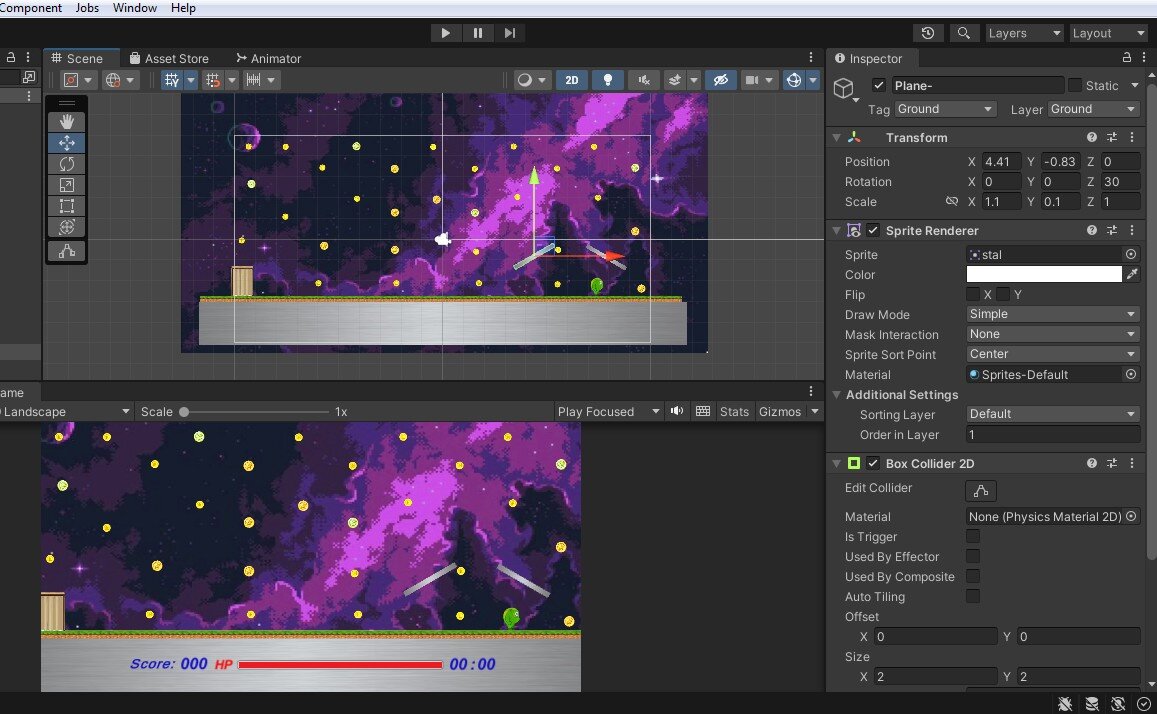This screenshot has width=1157, height=714.
Task: Open Unity search
Action: [963, 33]
